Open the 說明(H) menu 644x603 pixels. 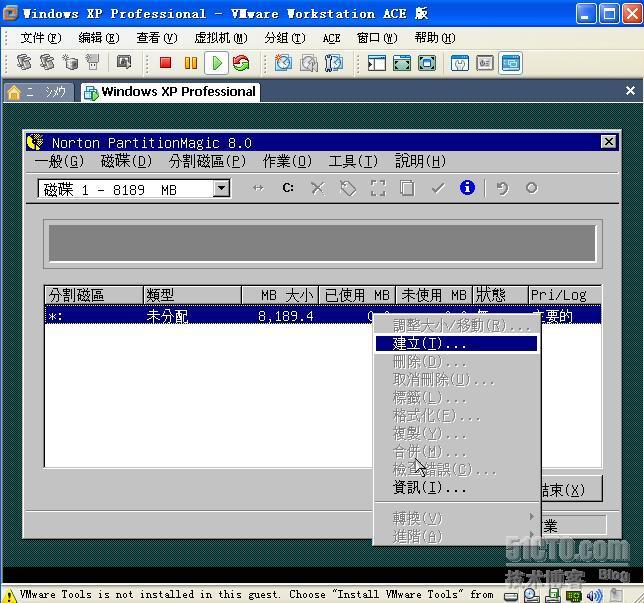tap(420, 161)
